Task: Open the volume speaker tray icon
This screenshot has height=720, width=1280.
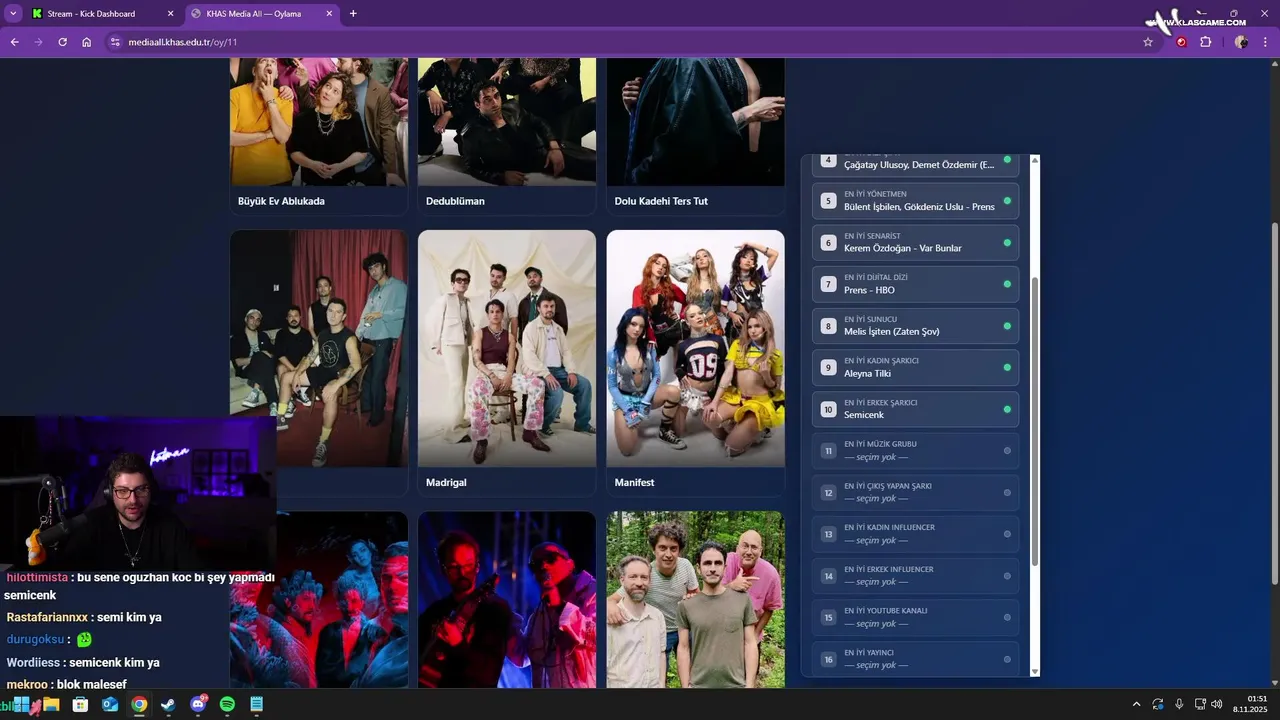Action: 1217,705
